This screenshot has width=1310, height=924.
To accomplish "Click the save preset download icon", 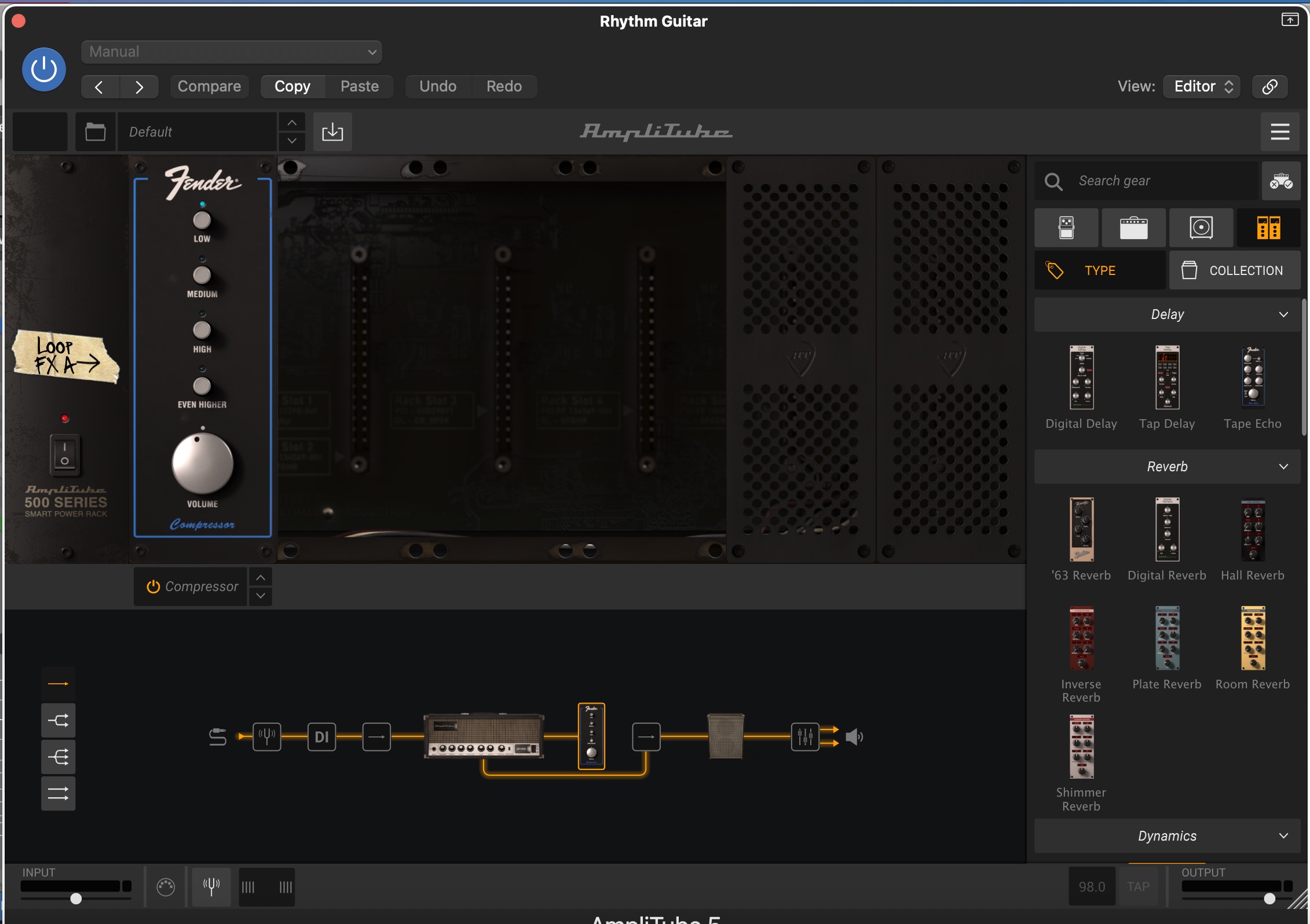I will [332, 132].
